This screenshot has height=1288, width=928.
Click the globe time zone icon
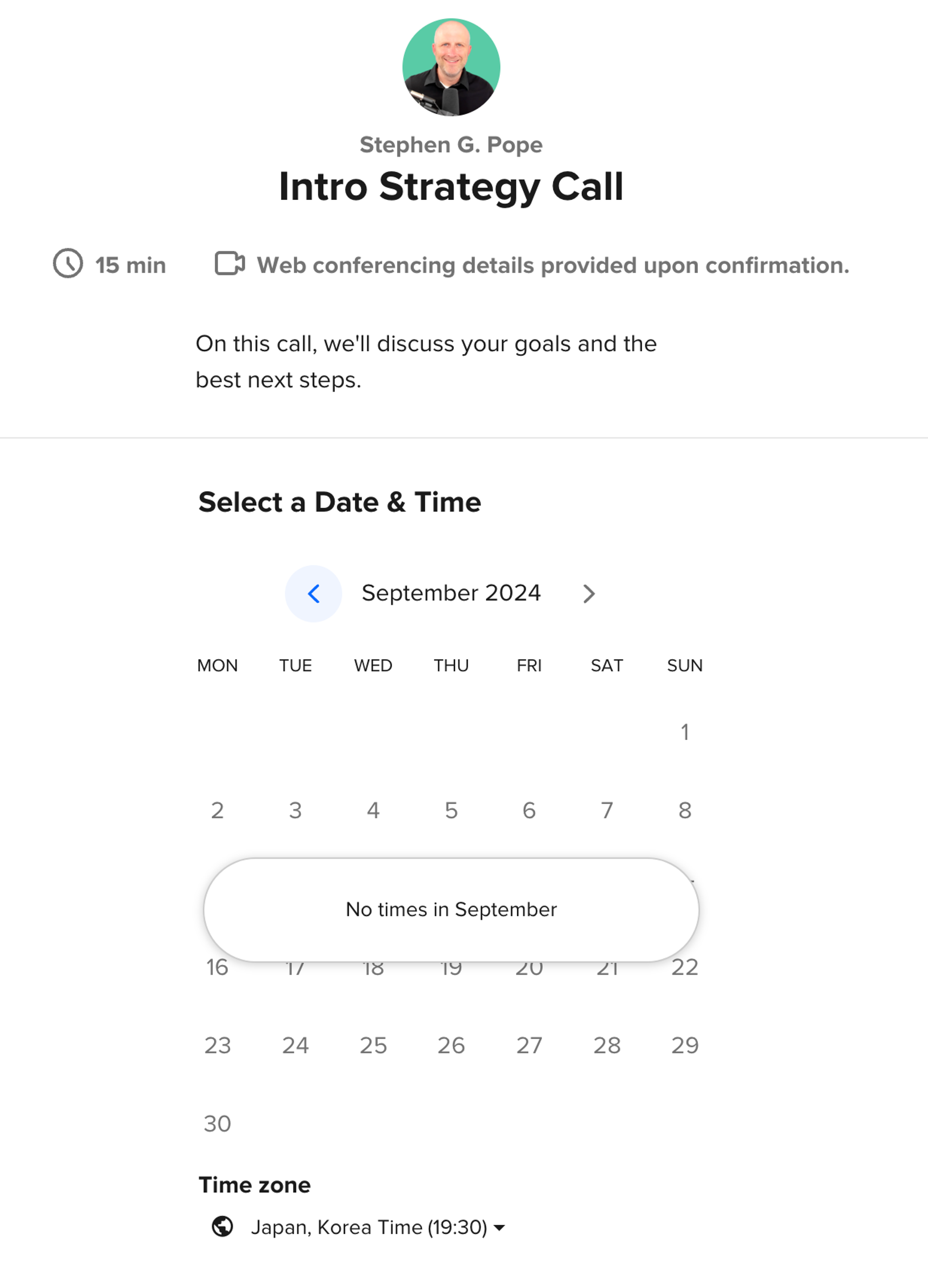tap(223, 1226)
